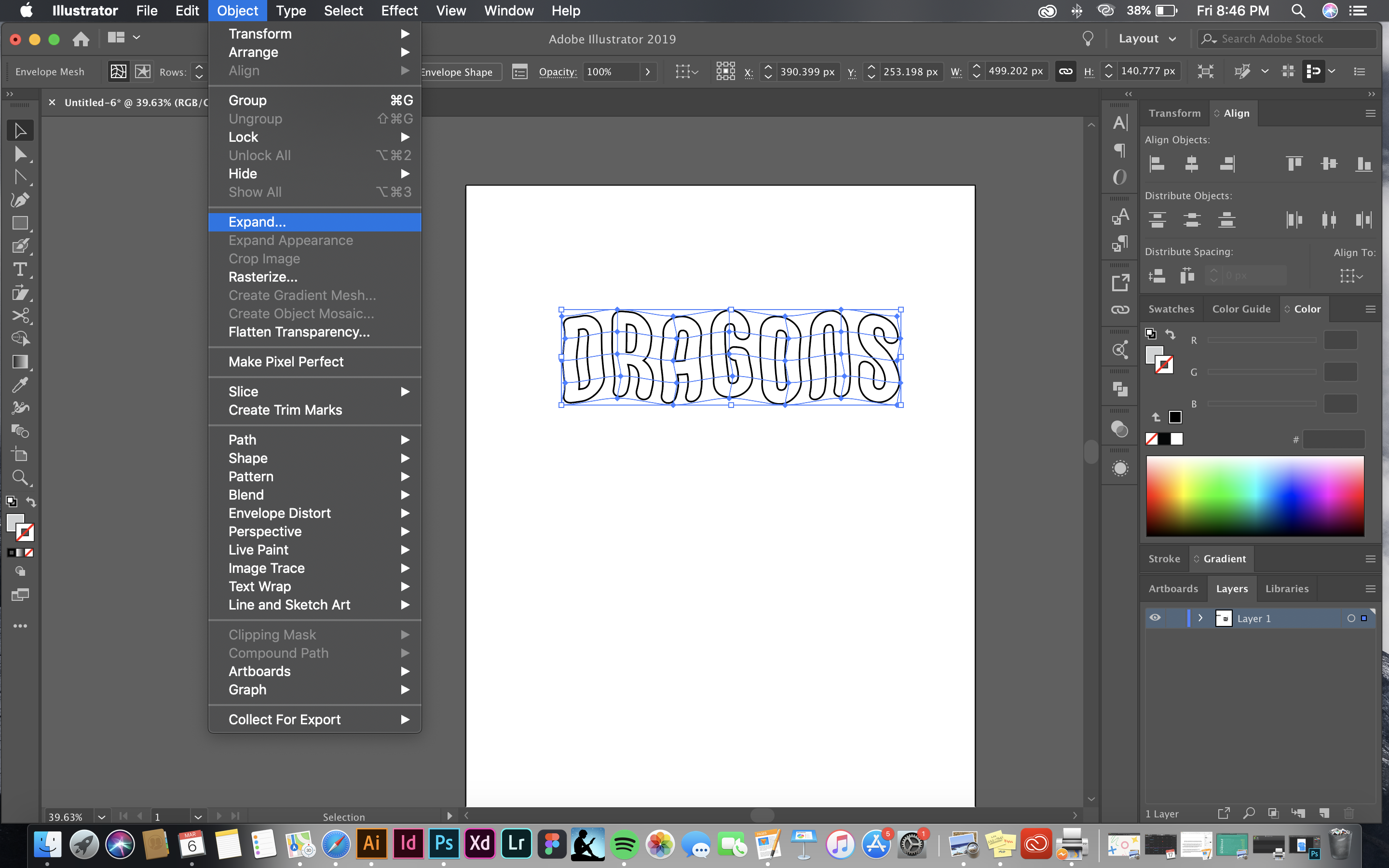Expand Layer 1 sublayers
The height and width of the screenshot is (868, 1389).
click(1200, 618)
